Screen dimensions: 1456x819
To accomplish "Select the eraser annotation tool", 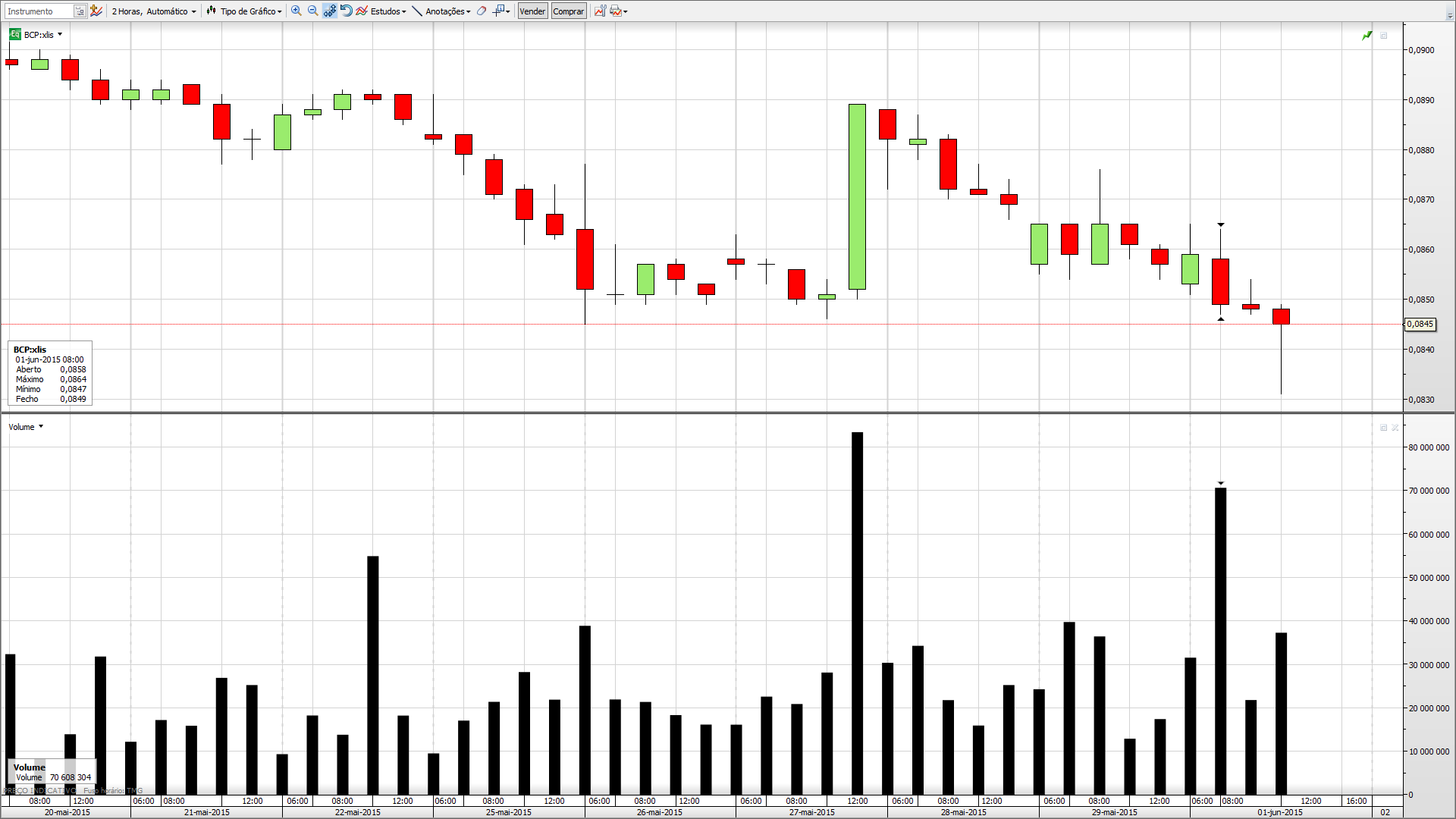I will pos(482,11).
